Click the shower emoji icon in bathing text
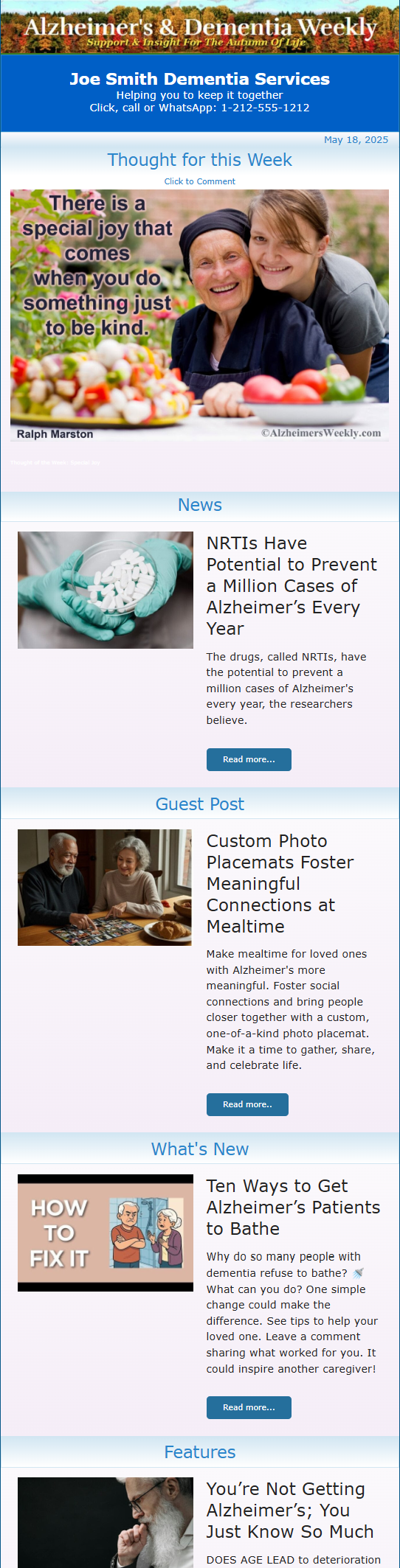The width and height of the screenshot is (400, 1568). (x=359, y=1273)
